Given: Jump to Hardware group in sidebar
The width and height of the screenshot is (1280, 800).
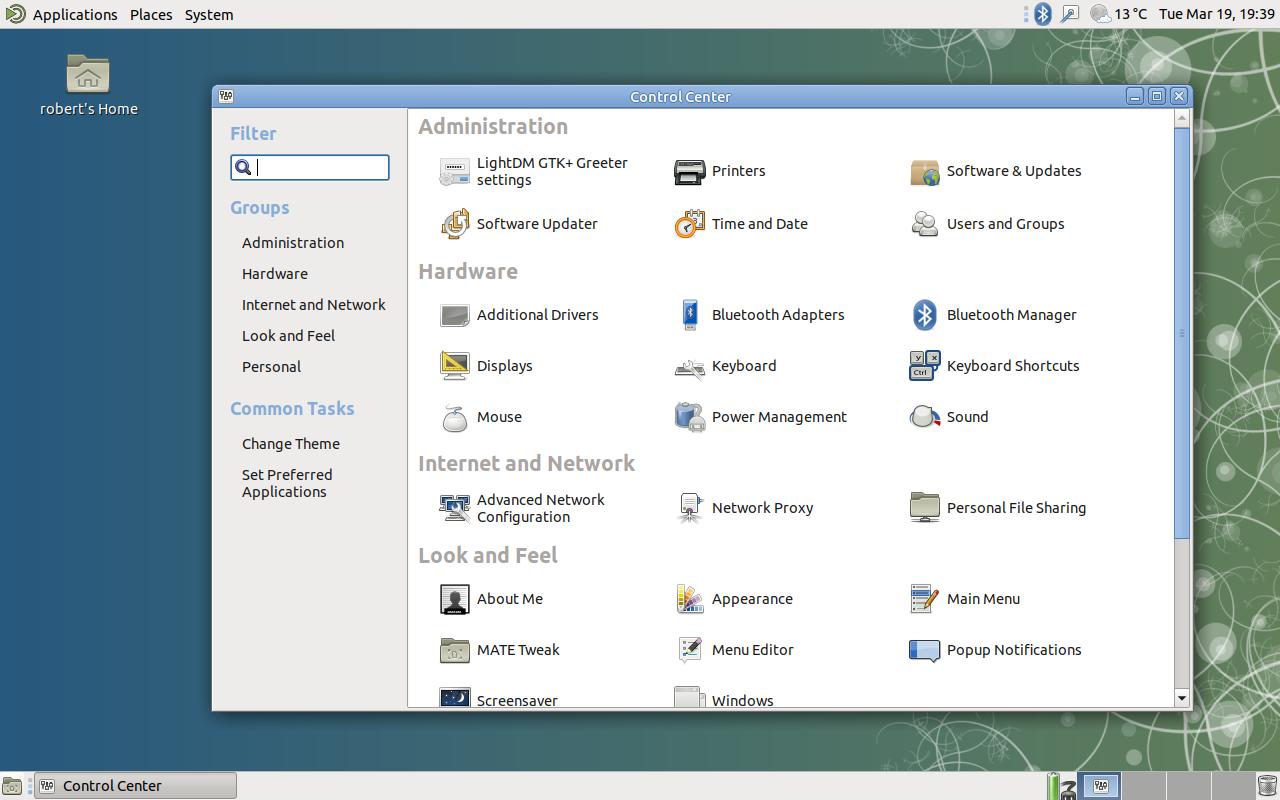Looking at the screenshot, I should pos(275,274).
